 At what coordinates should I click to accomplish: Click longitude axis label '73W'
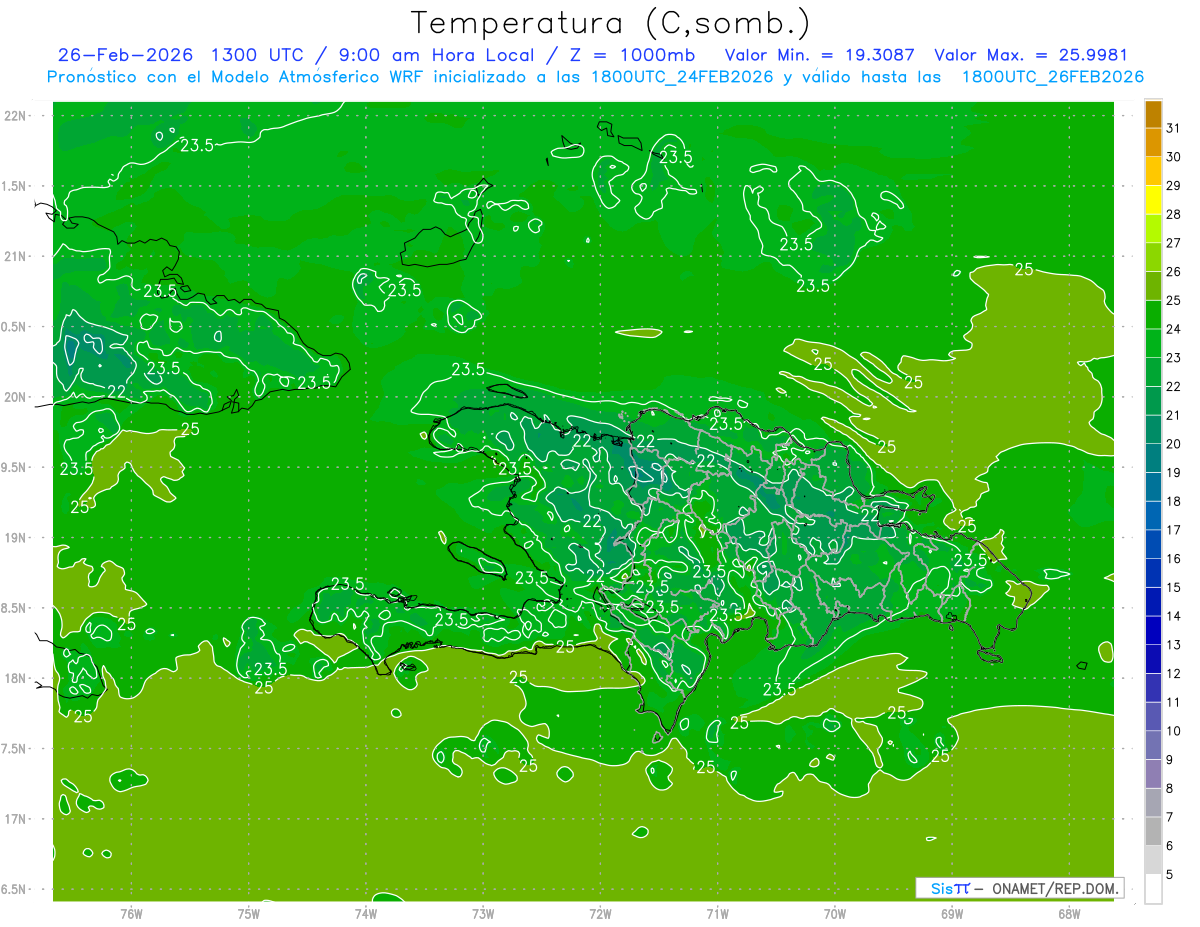click(483, 914)
